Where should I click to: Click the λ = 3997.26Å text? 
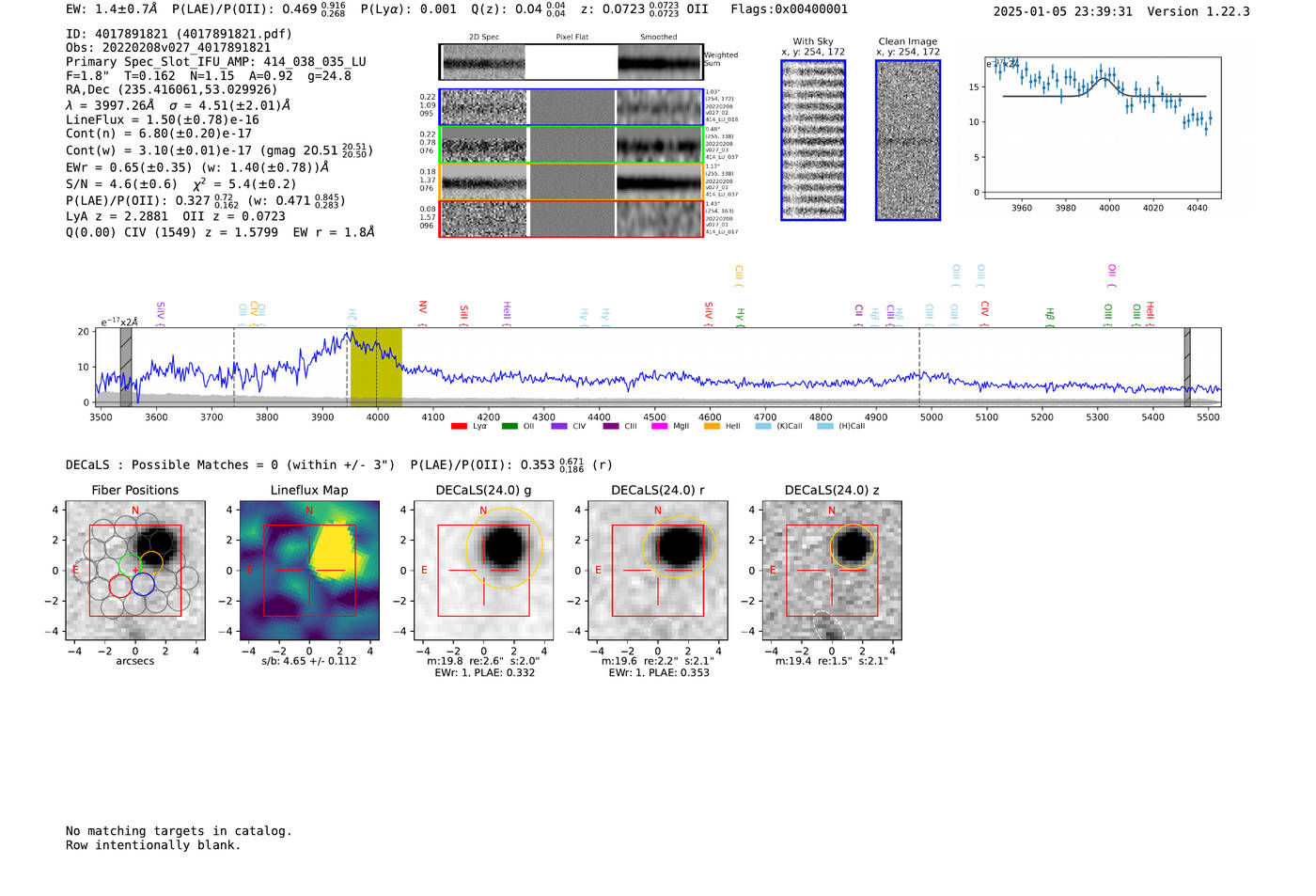108,105
